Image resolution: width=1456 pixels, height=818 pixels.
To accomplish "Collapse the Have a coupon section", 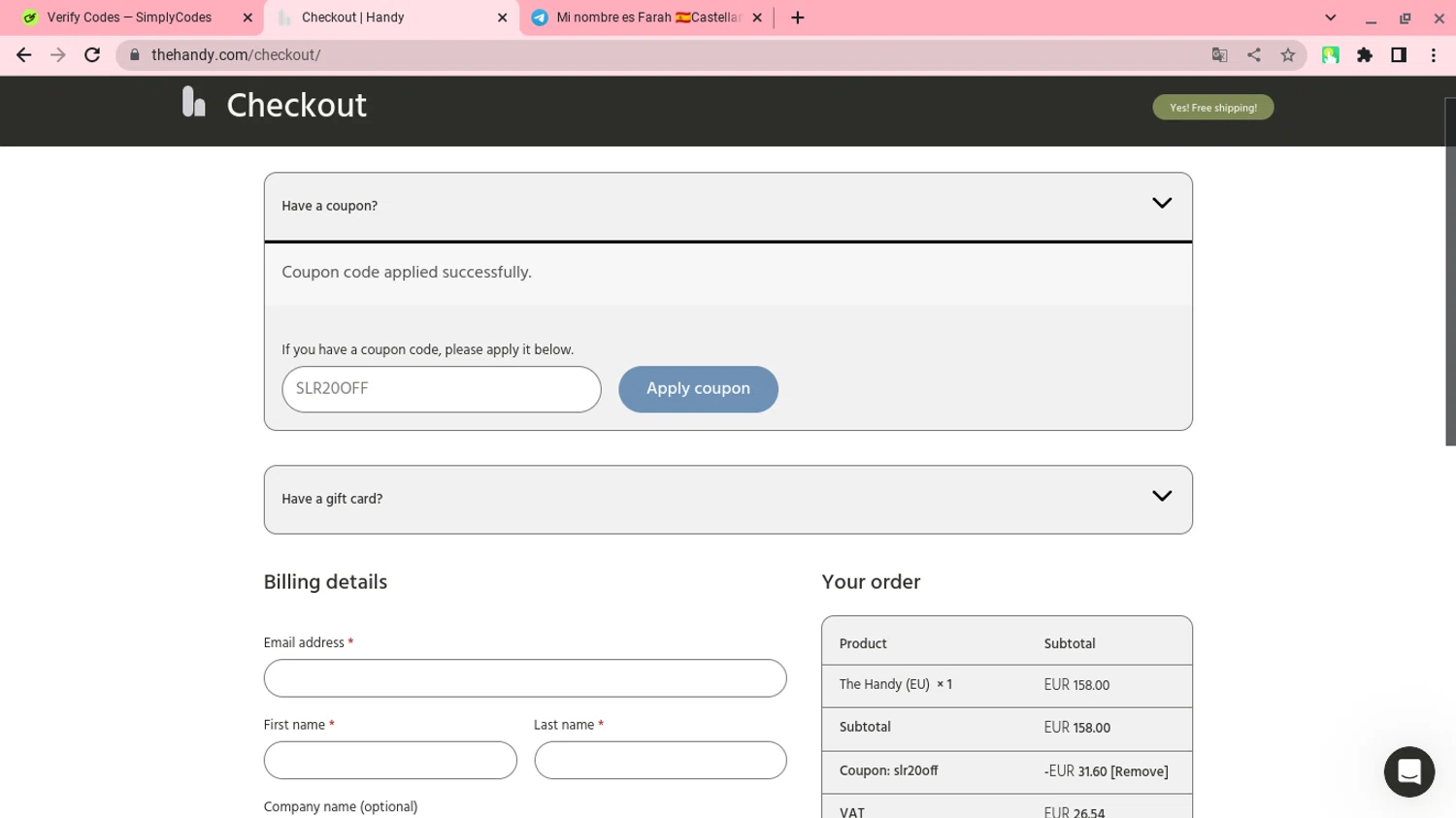I will point(1161,203).
